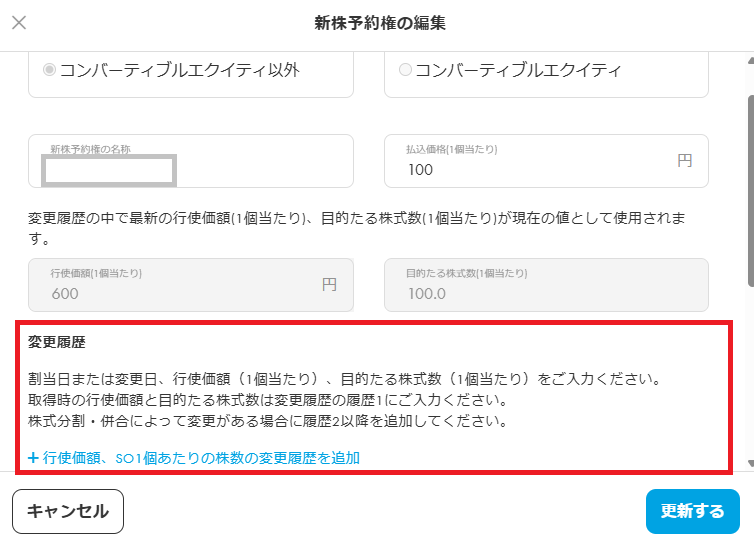754x549 pixels.
Task: Choose the コンバーティブルエクイティ radio option
Action: coord(405,70)
